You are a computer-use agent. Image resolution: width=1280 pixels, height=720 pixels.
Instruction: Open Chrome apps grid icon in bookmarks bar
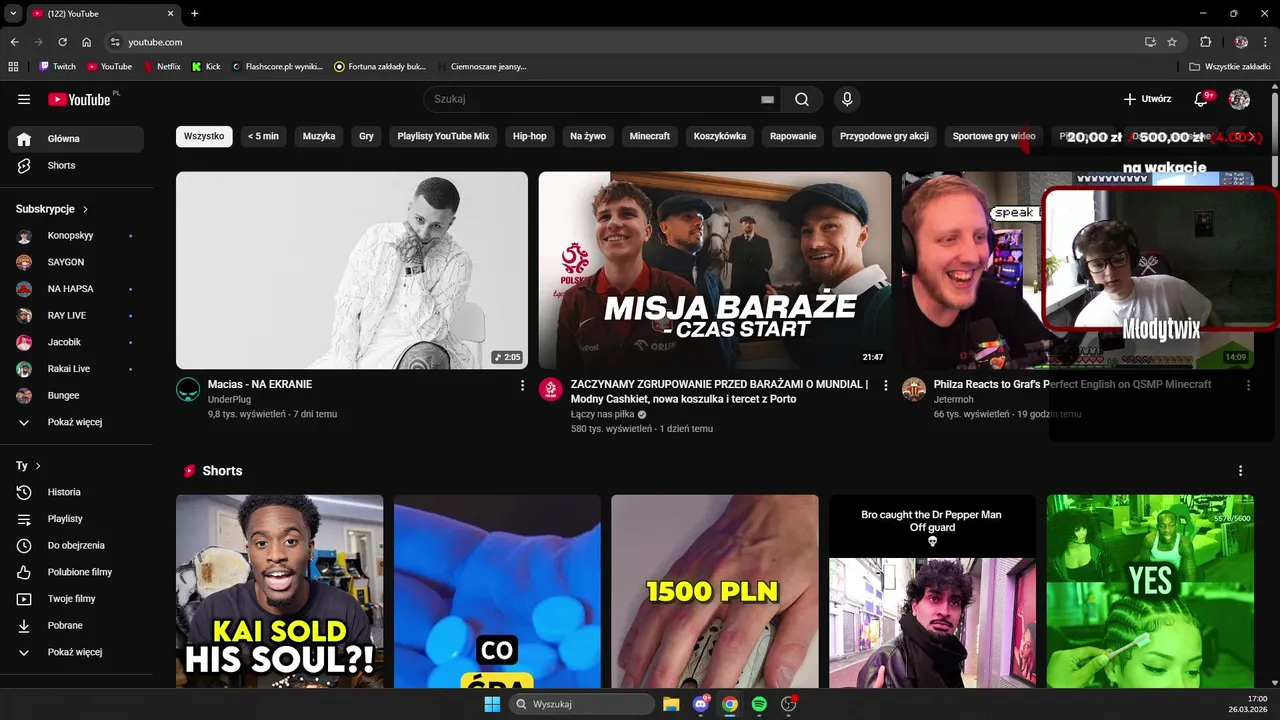[13, 67]
